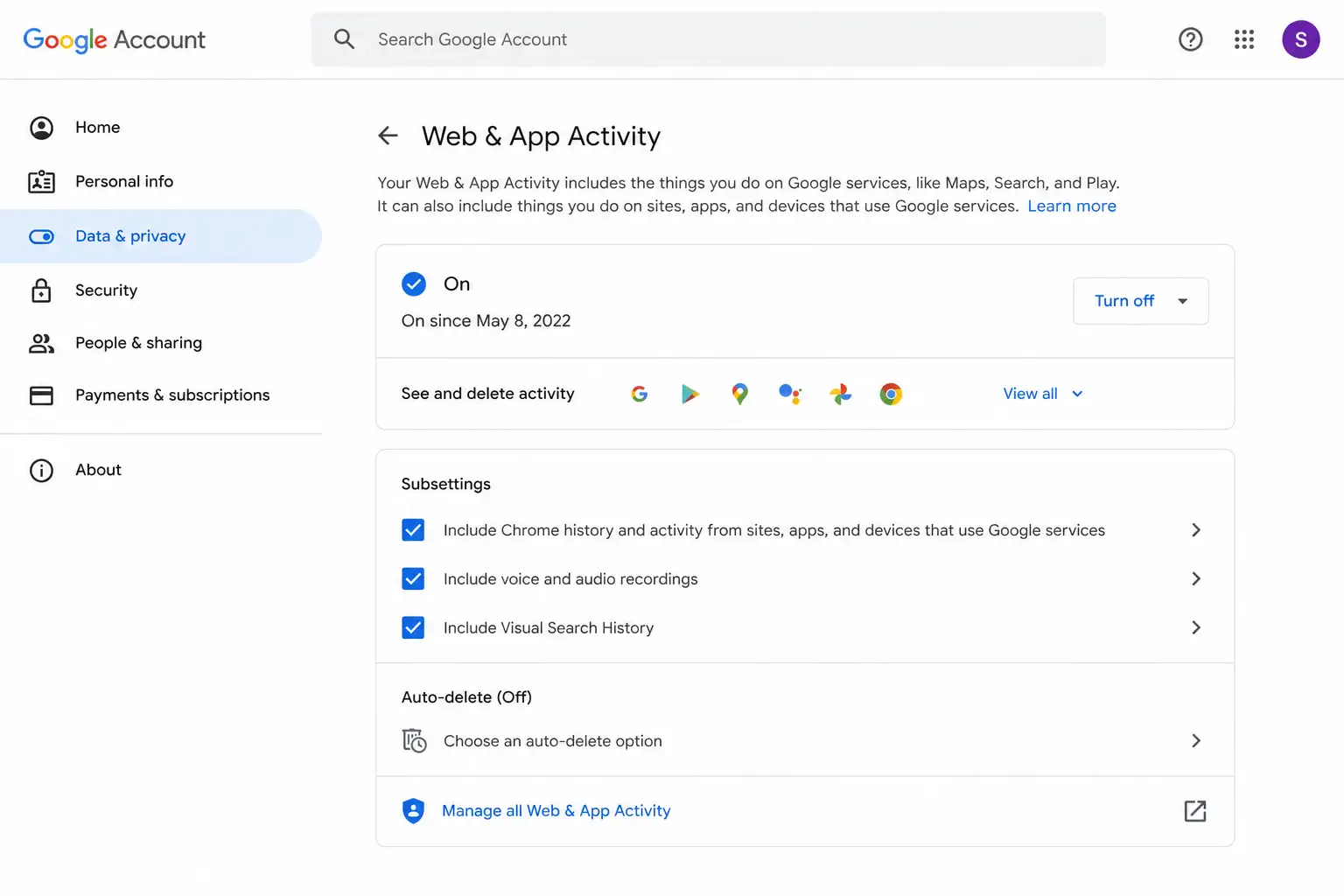Expand View all activity services
Image resolution: width=1344 pixels, height=896 pixels.
1043,394
